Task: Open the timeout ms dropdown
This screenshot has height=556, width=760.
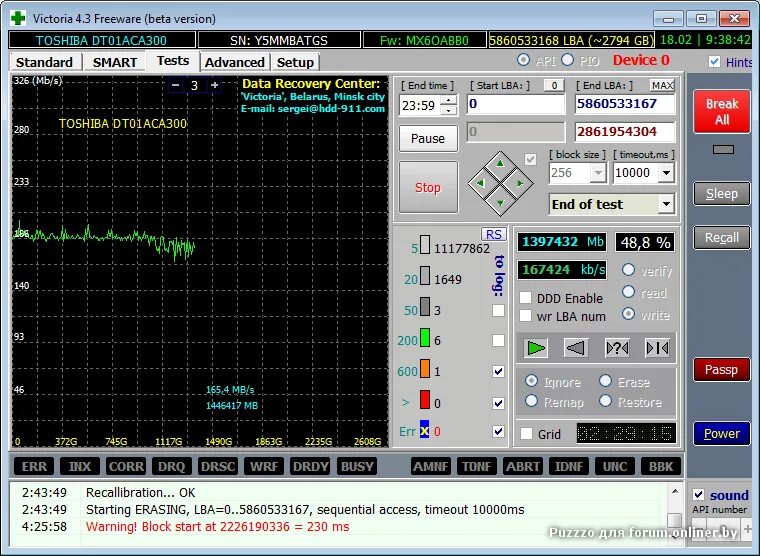Action: click(x=666, y=173)
